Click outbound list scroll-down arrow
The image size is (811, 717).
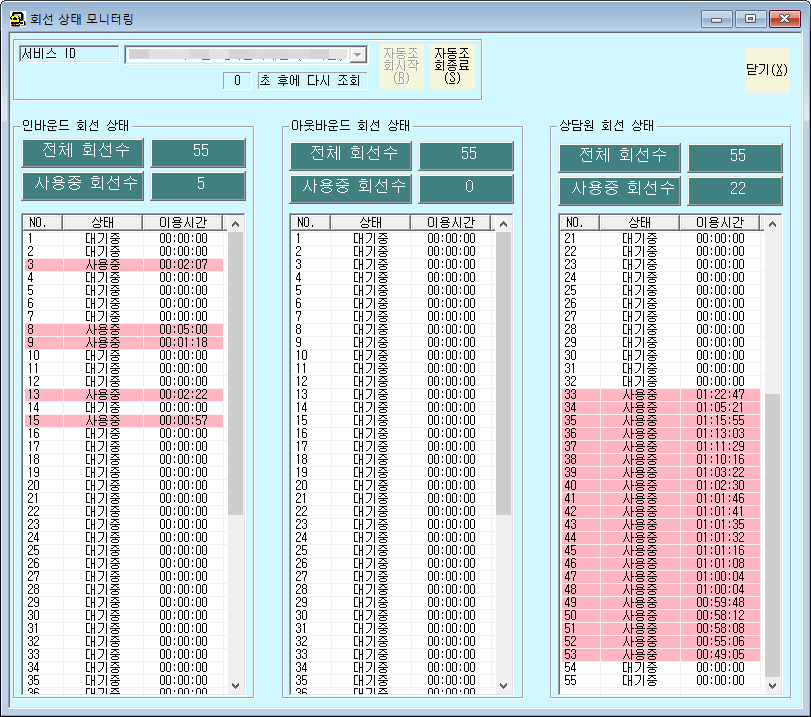[x=503, y=686]
